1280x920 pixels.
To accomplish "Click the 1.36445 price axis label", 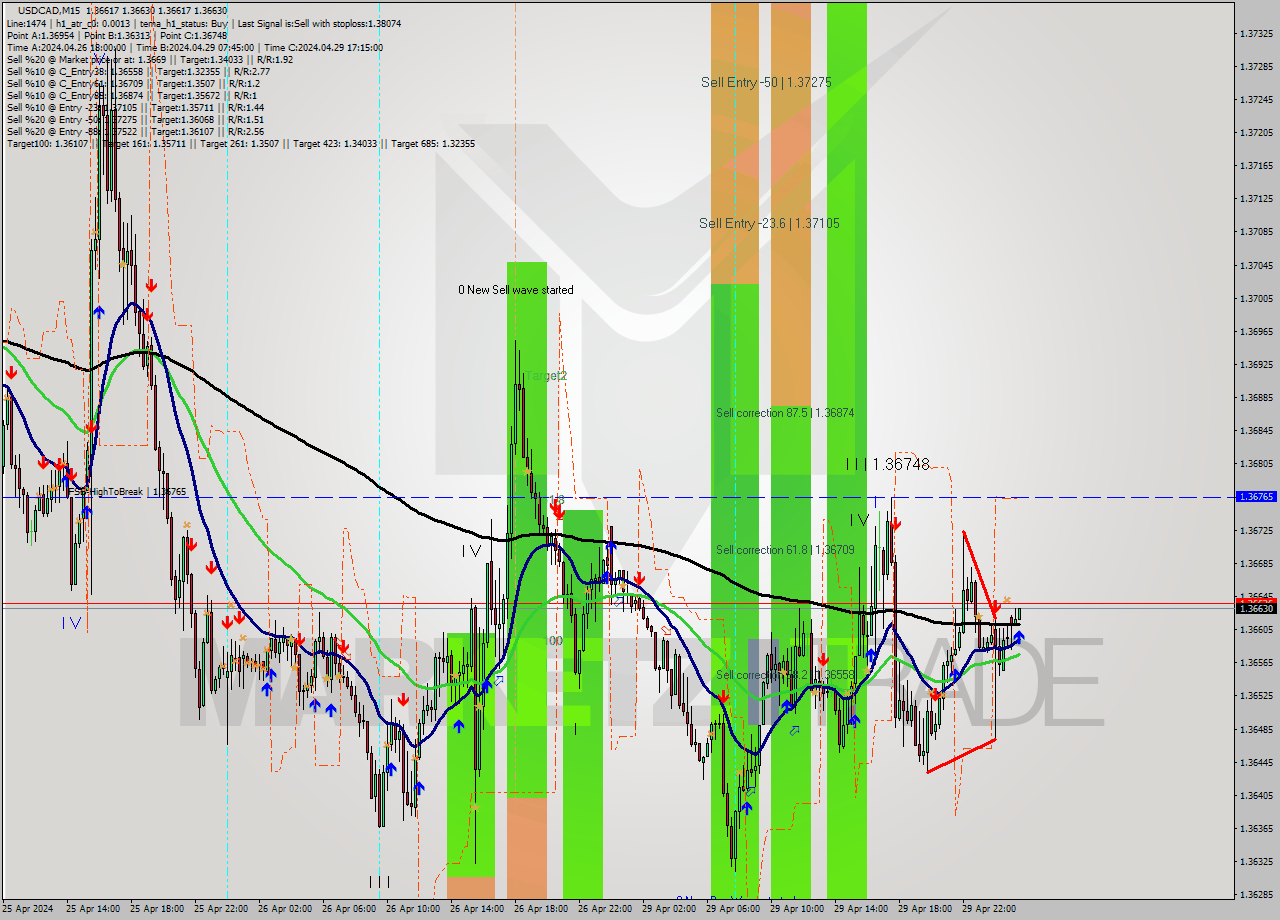I will [x=1256, y=762].
